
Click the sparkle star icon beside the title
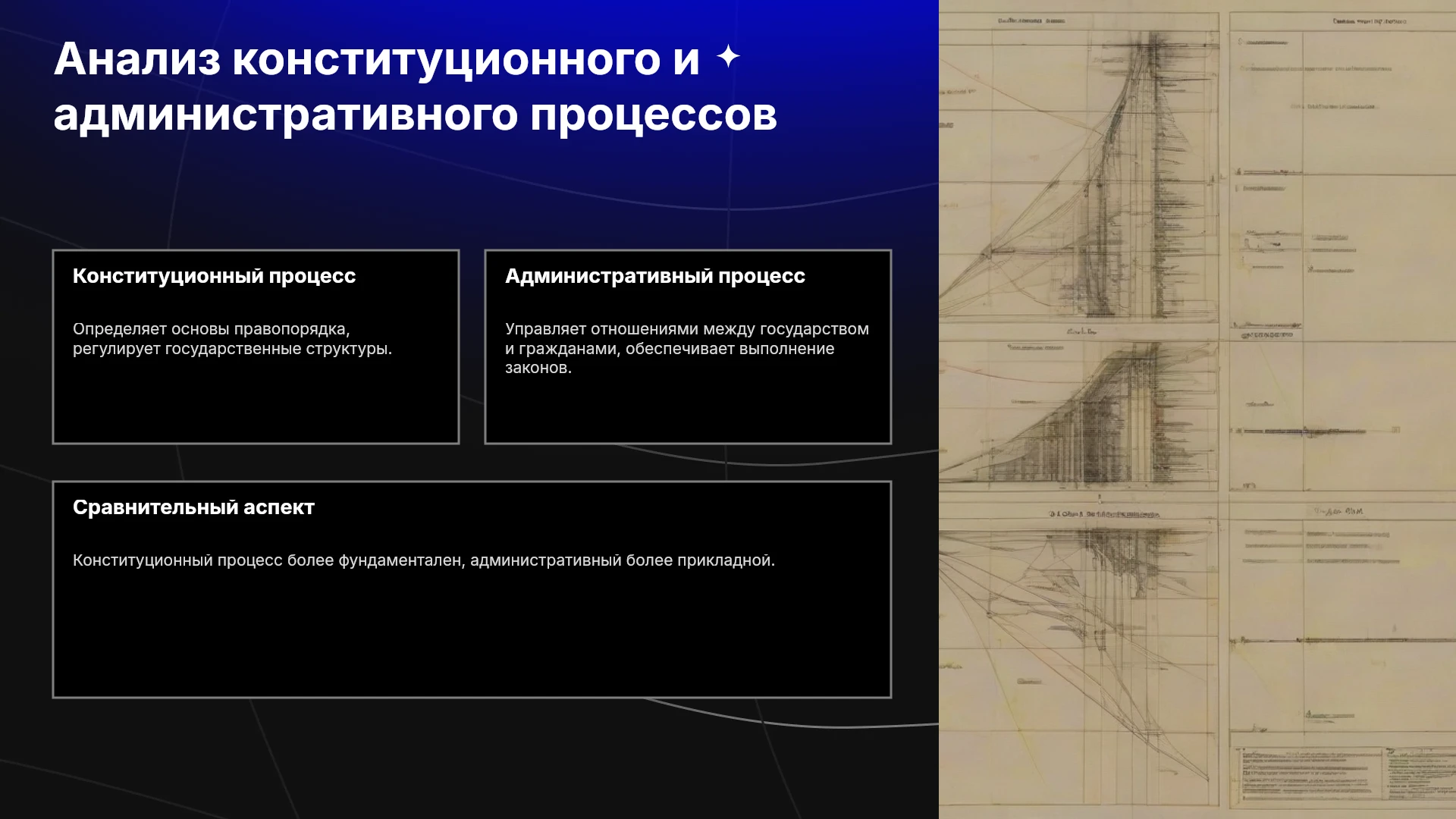click(x=728, y=57)
